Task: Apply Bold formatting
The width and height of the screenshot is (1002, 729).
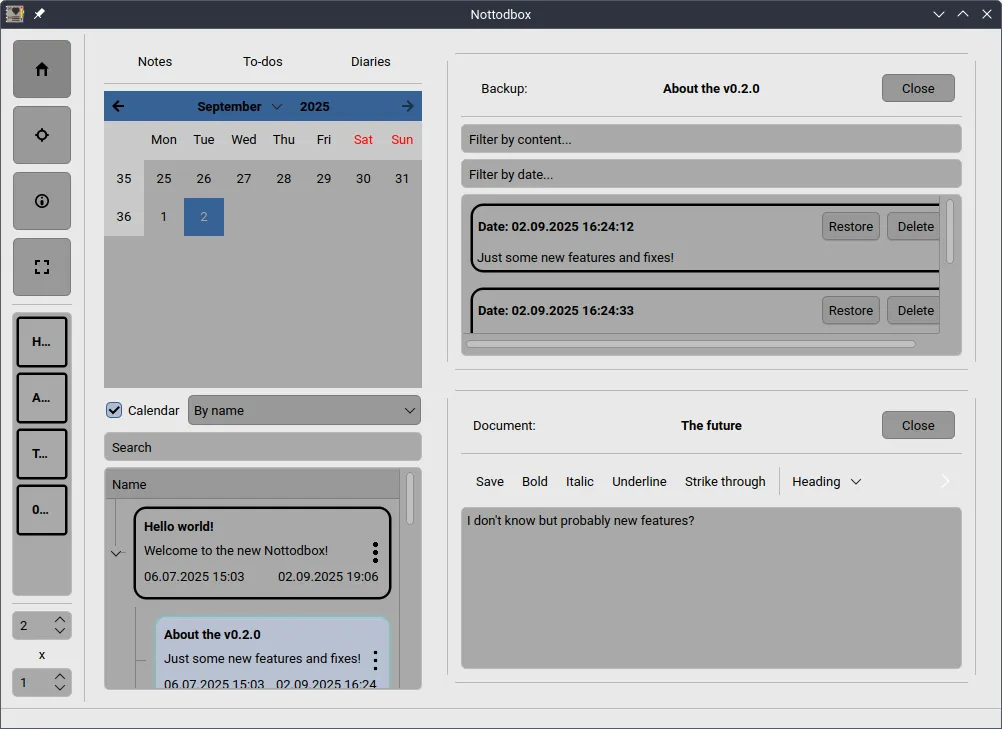Action: click(535, 482)
